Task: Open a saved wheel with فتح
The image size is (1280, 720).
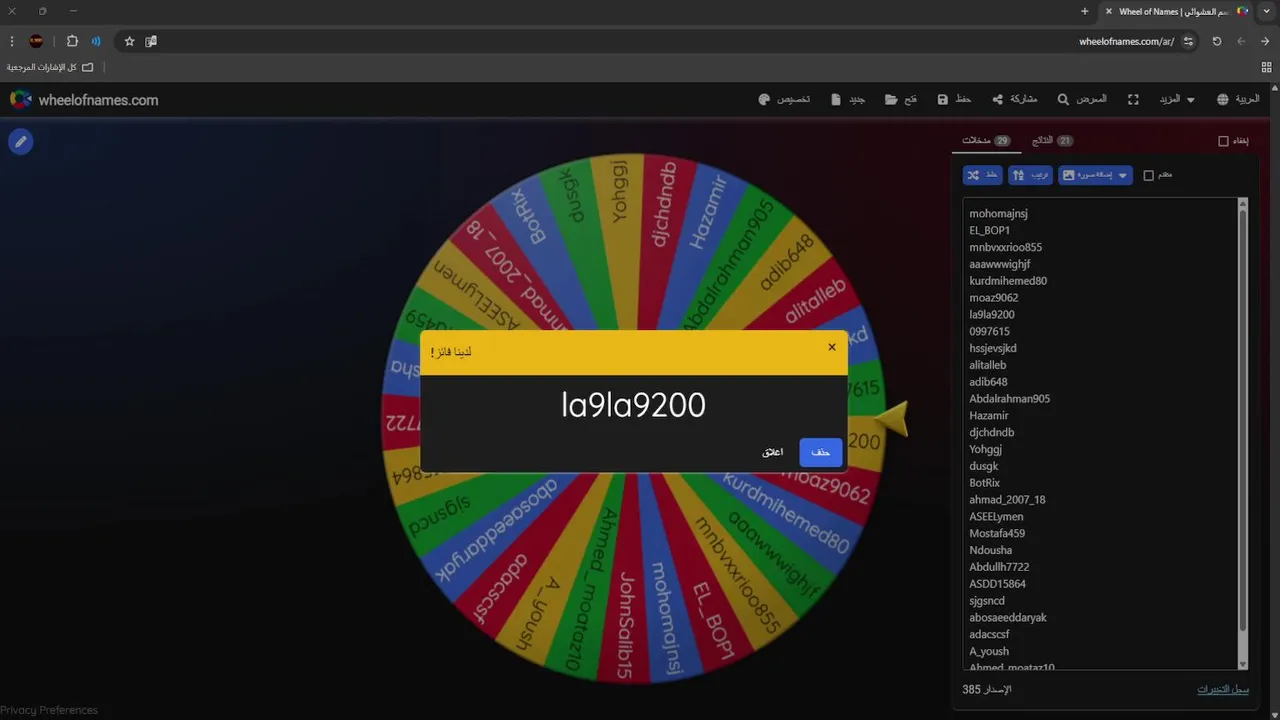Action: 900,100
